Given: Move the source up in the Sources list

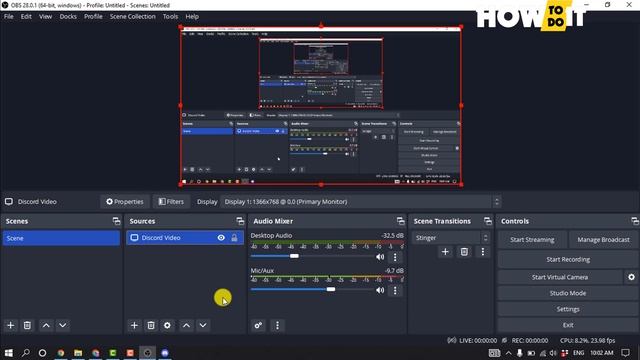Looking at the screenshot, I should pyautogui.click(x=186, y=325).
